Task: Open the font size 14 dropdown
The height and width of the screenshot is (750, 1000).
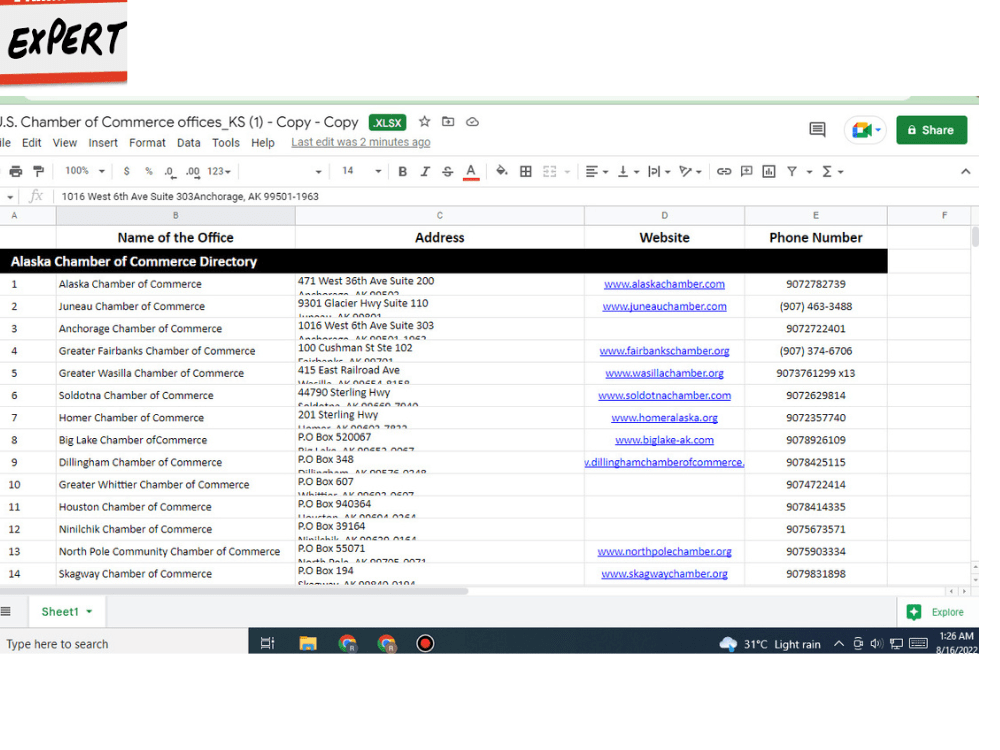Action: click(361, 171)
